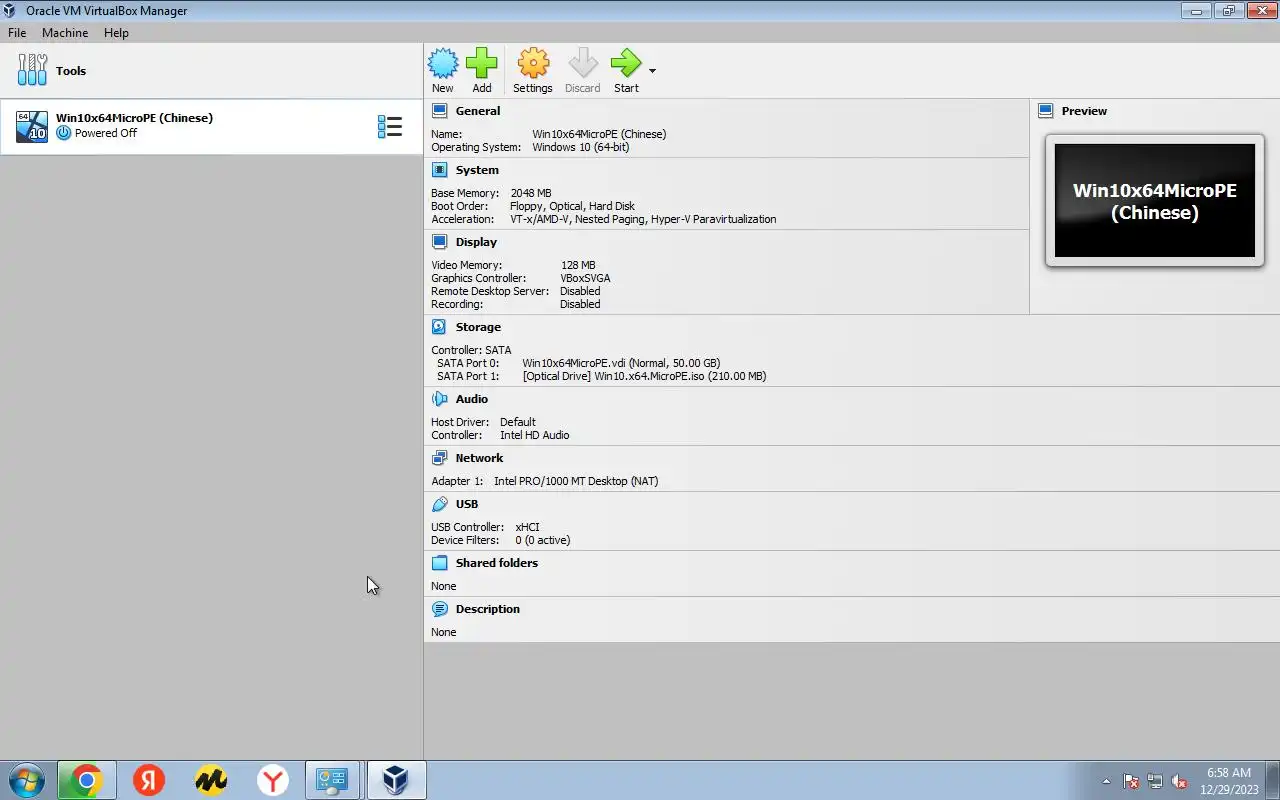This screenshot has height=800, width=1280.
Task: Click the Windows 10 64-bit OS icon
Action: coord(32,126)
